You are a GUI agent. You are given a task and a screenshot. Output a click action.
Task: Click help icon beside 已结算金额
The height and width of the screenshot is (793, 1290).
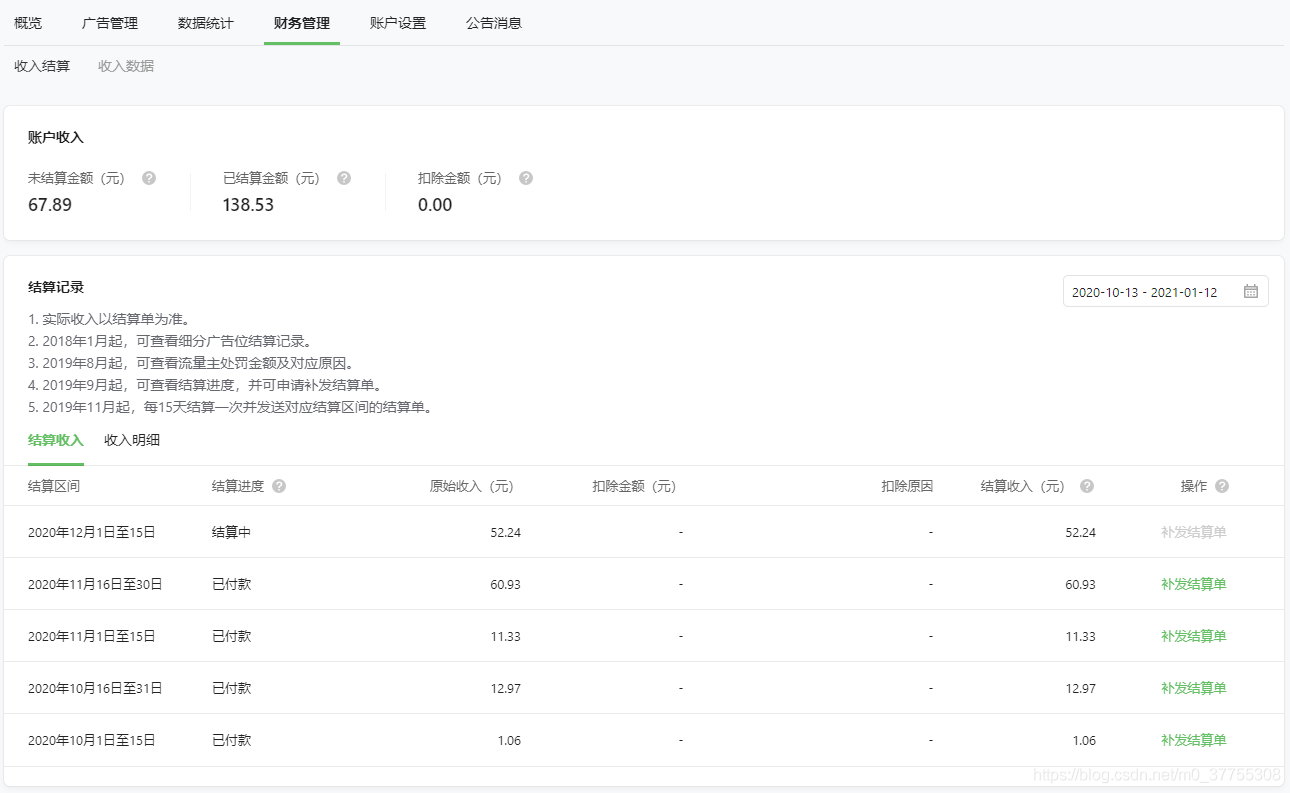(x=343, y=178)
